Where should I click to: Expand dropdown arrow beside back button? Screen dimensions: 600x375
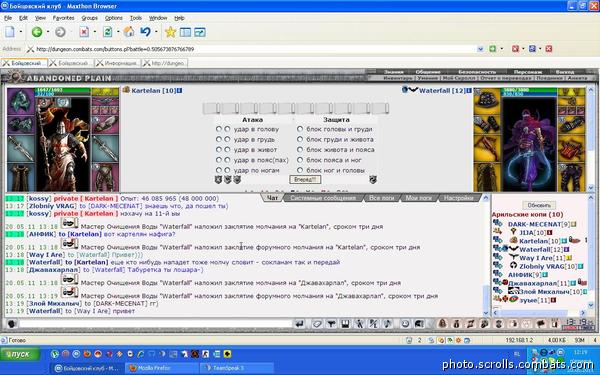[48, 32]
